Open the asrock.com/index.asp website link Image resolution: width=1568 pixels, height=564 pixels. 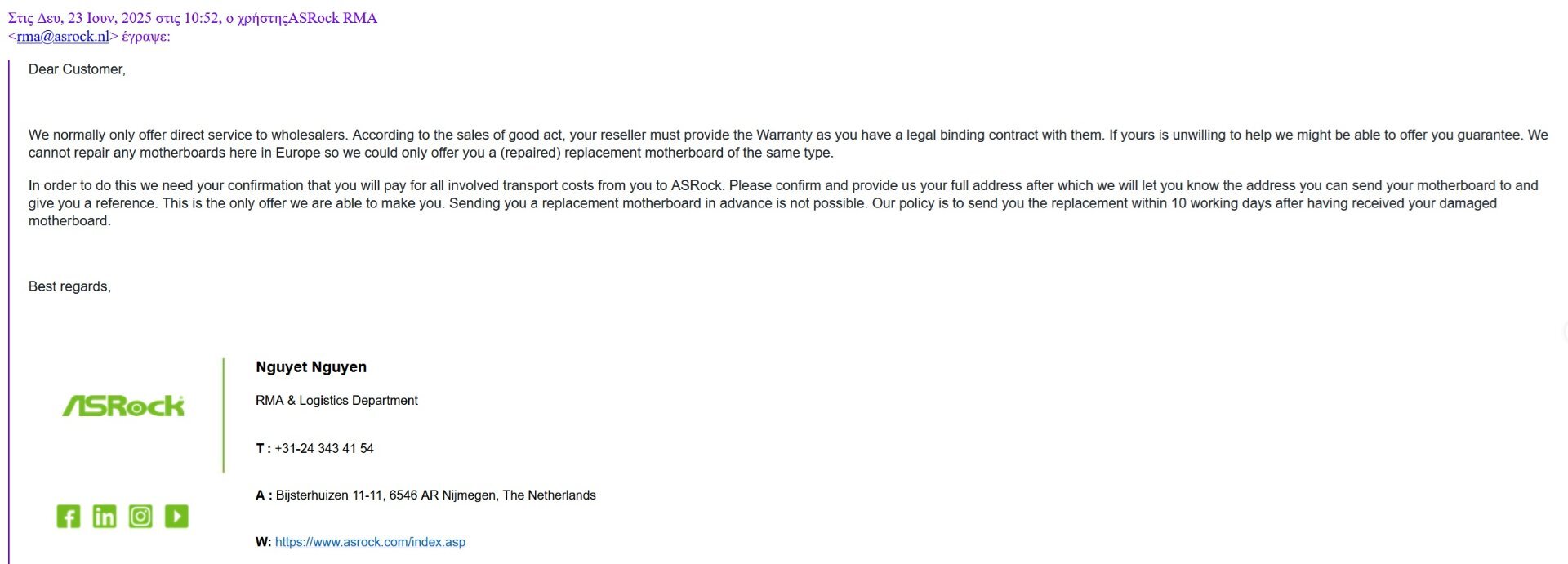(370, 542)
